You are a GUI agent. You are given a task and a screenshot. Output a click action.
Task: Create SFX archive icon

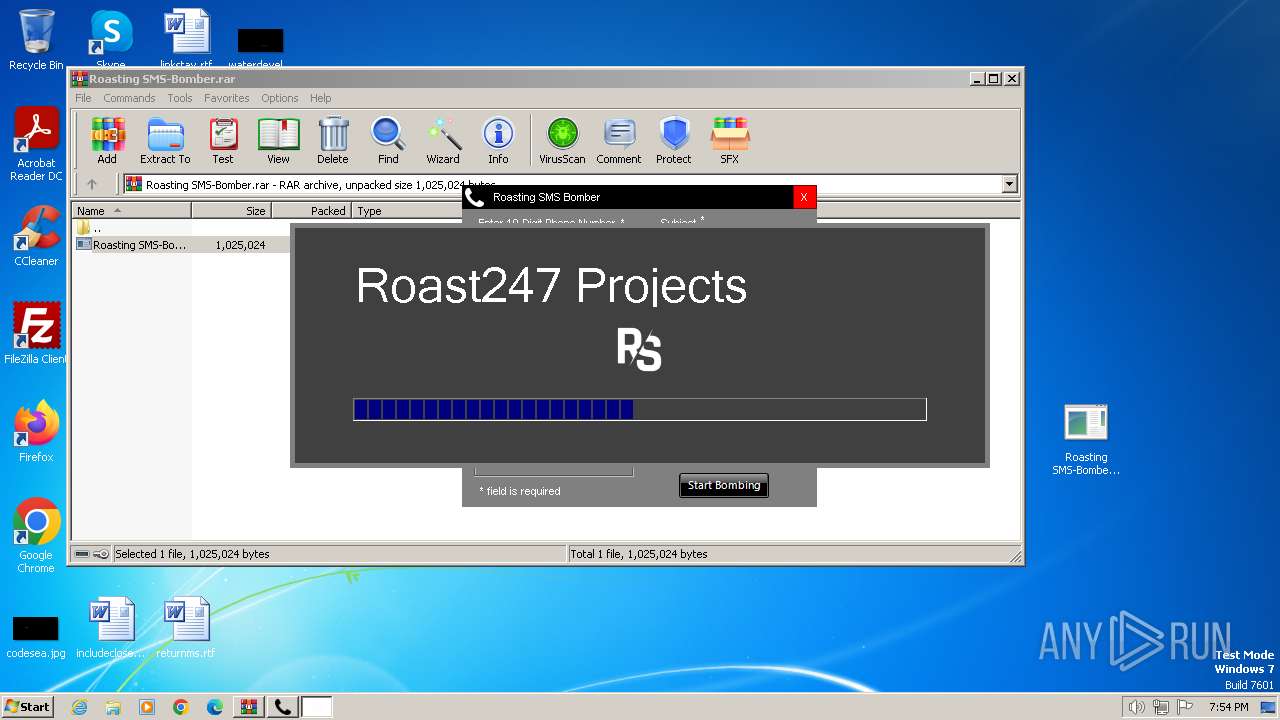coord(730,140)
